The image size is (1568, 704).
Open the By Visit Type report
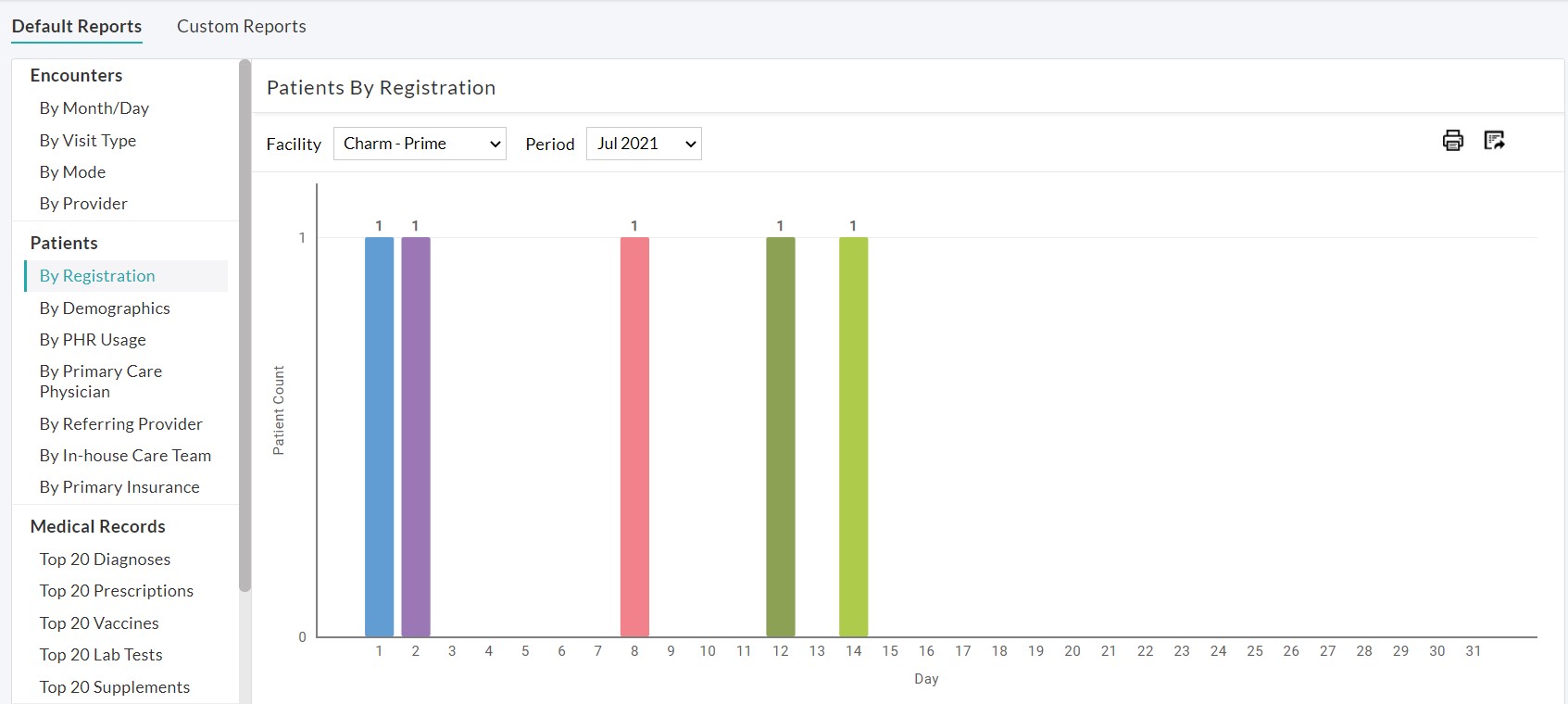click(88, 141)
